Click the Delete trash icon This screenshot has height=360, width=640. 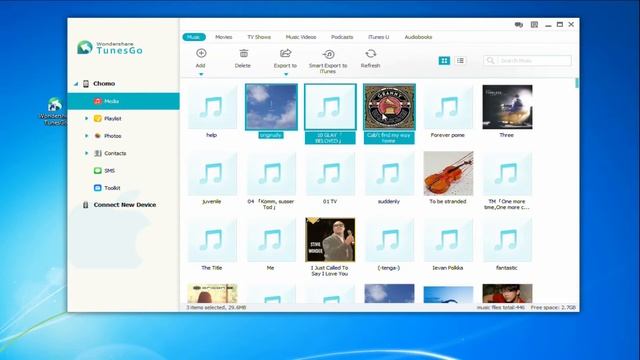[x=244, y=53]
